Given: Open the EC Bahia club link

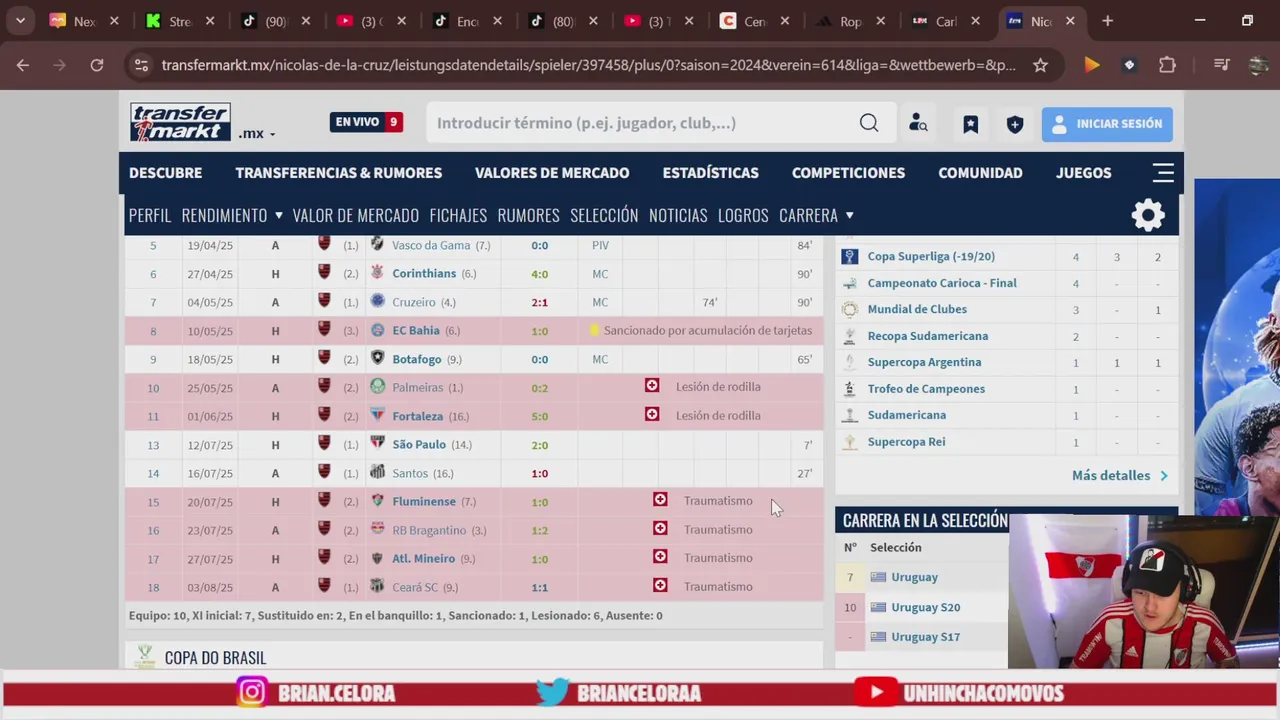Looking at the screenshot, I should point(416,330).
